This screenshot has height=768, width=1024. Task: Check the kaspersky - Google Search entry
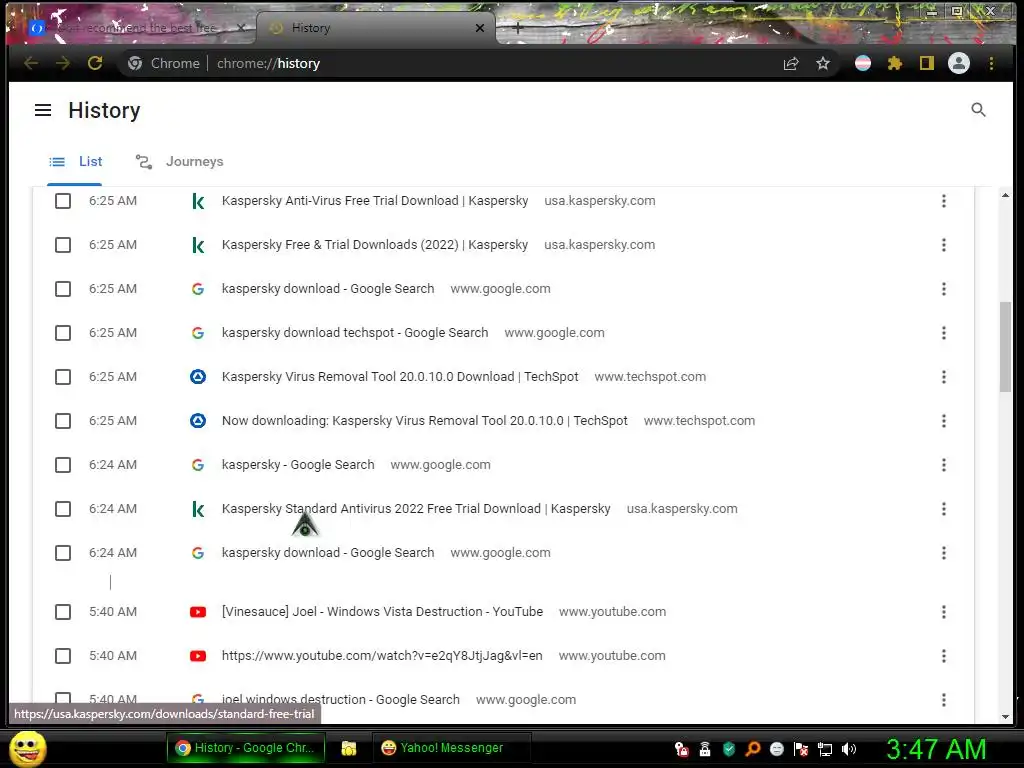(x=63, y=465)
